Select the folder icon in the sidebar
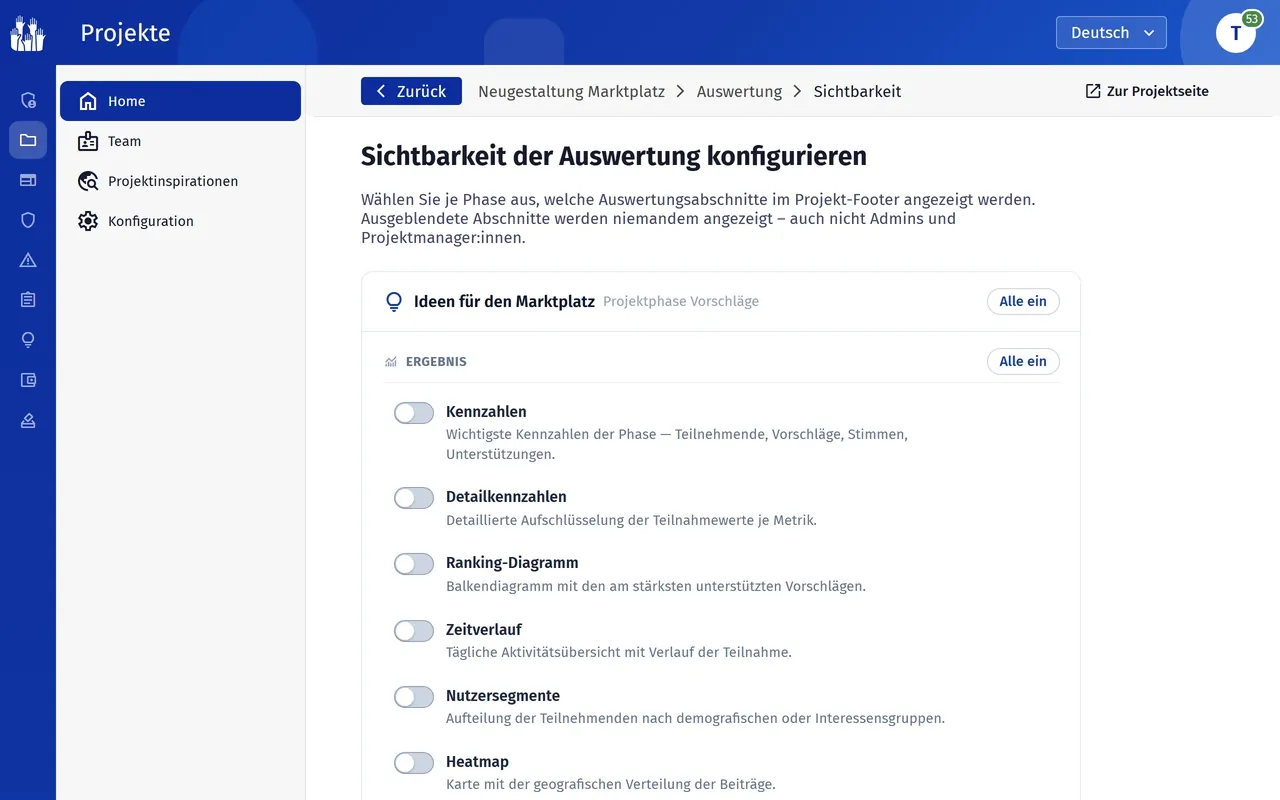This screenshot has height=800, width=1280. click(28, 140)
